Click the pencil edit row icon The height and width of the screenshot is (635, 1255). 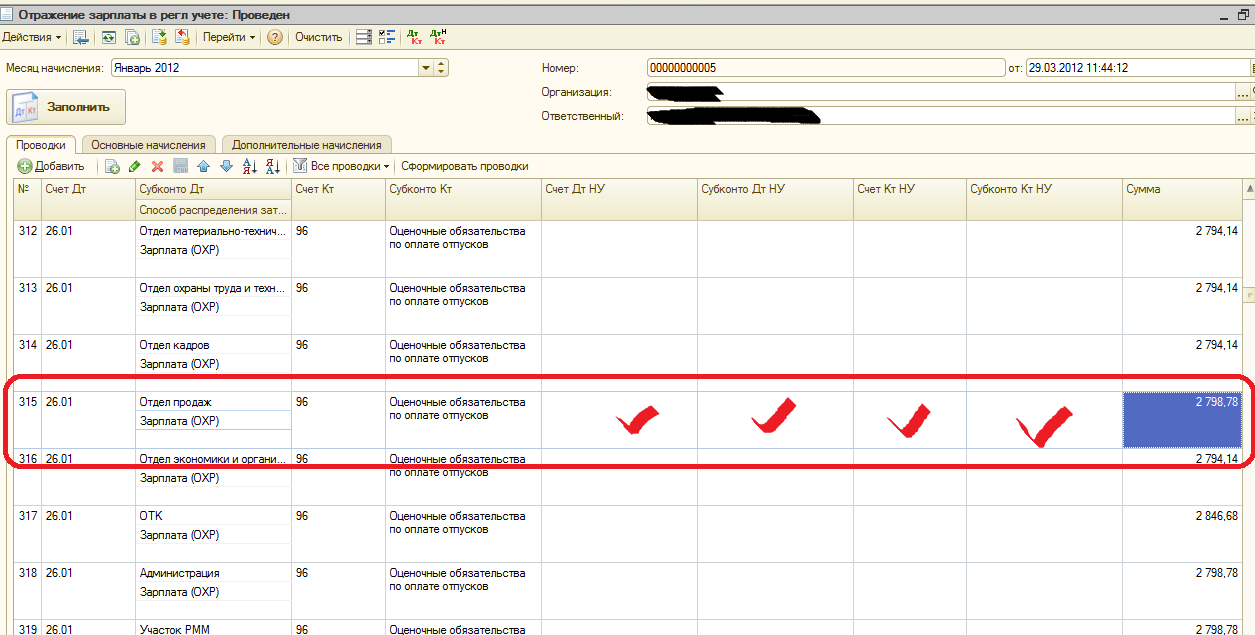135,166
